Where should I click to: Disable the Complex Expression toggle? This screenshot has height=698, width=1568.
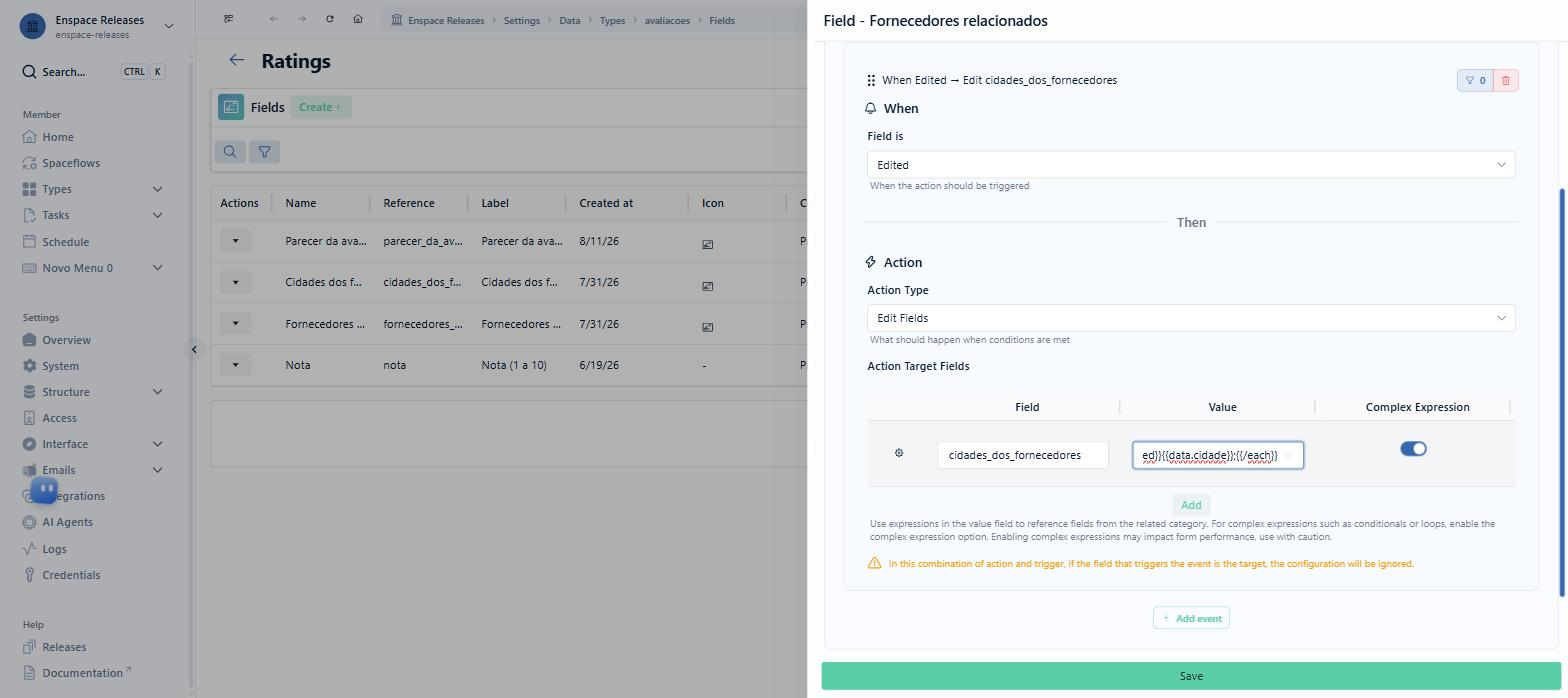(x=1413, y=449)
